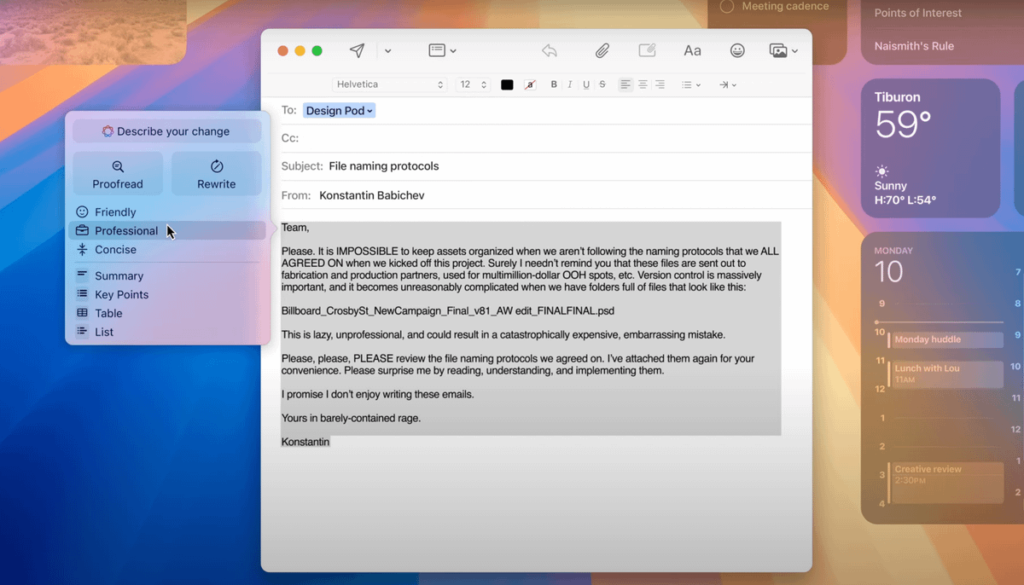Click the Design Pod recipient token
The image size is (1024, 585).
click(339, 111)
